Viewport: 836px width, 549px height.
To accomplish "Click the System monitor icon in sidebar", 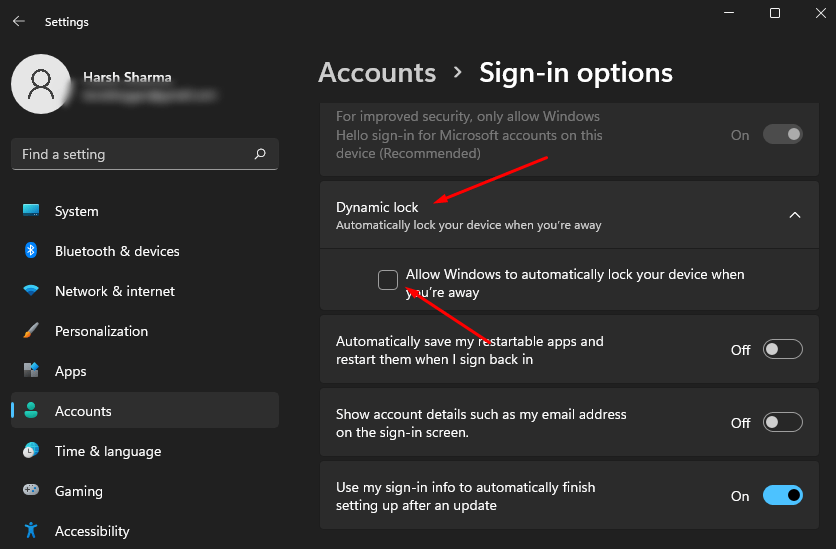I will (x=31, y=211).
